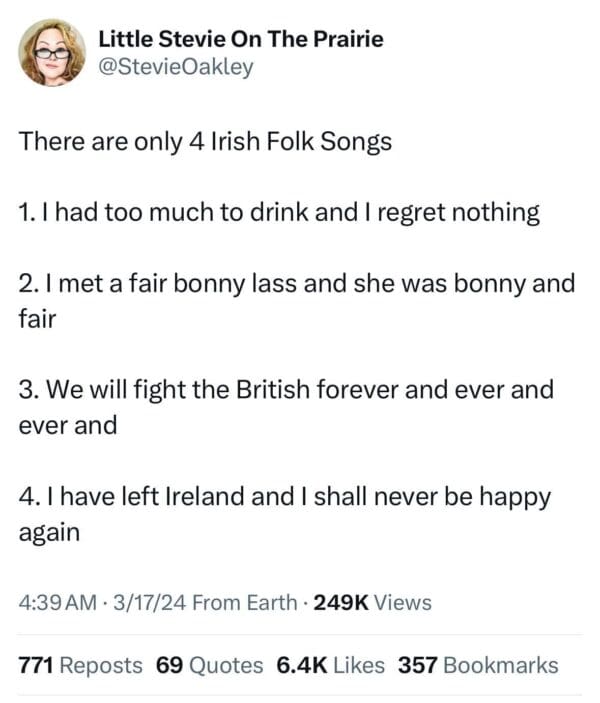Screen dimensions: 600x703
Task: Click the 3/17/24 post date
Action: pos(150,602)
